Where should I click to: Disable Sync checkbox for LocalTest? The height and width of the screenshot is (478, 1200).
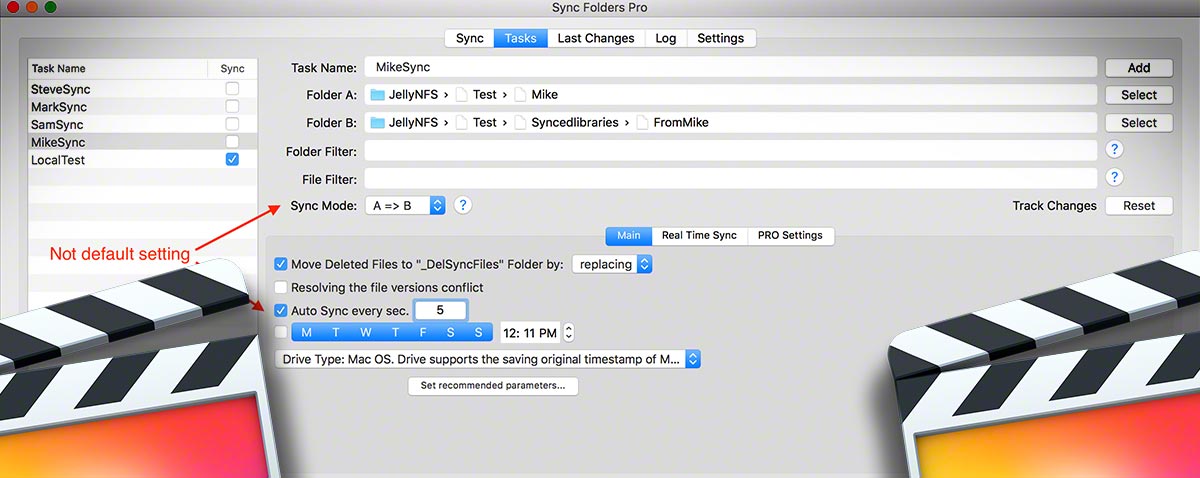click(232, 160)
